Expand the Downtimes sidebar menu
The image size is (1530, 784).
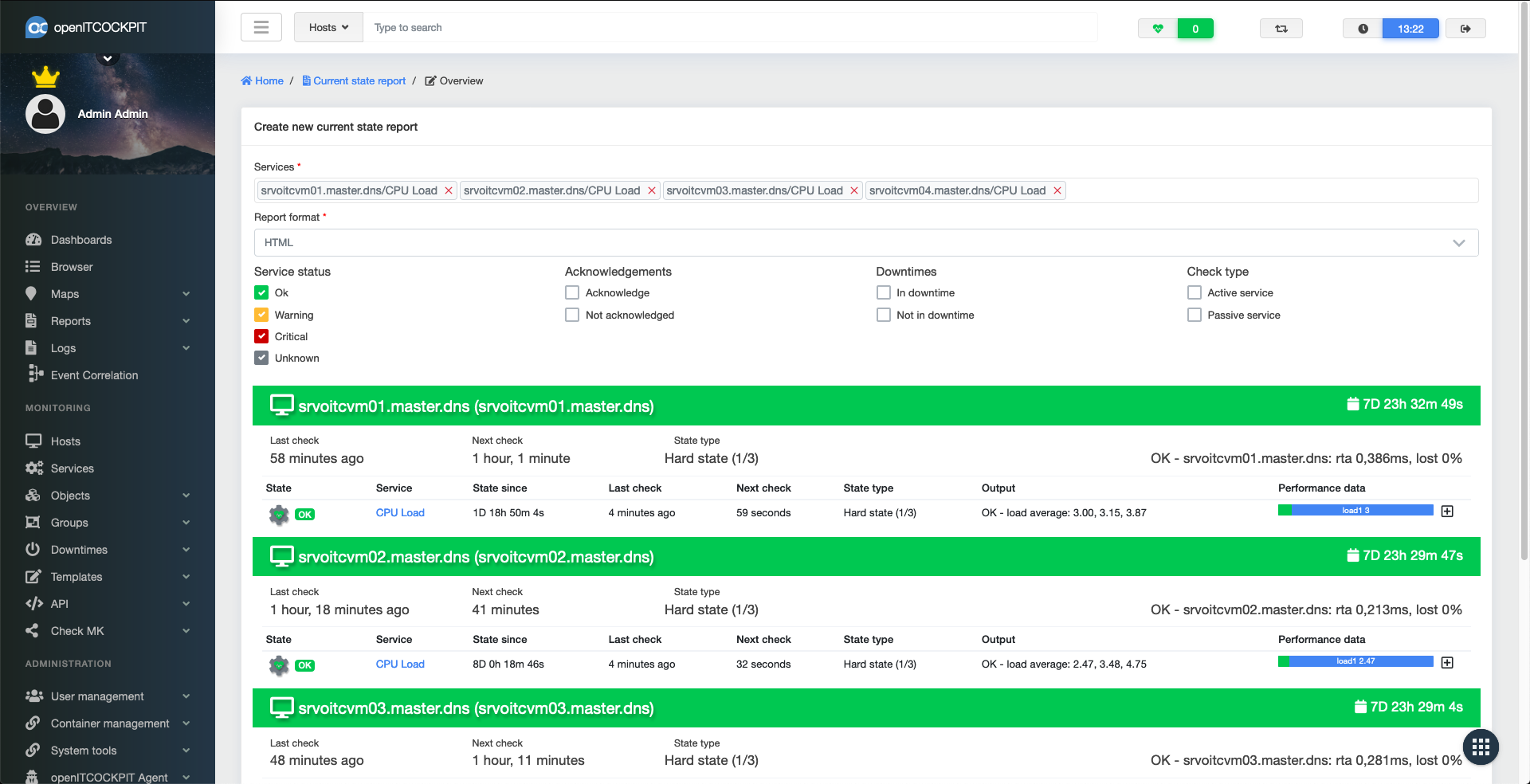(108, 550)
